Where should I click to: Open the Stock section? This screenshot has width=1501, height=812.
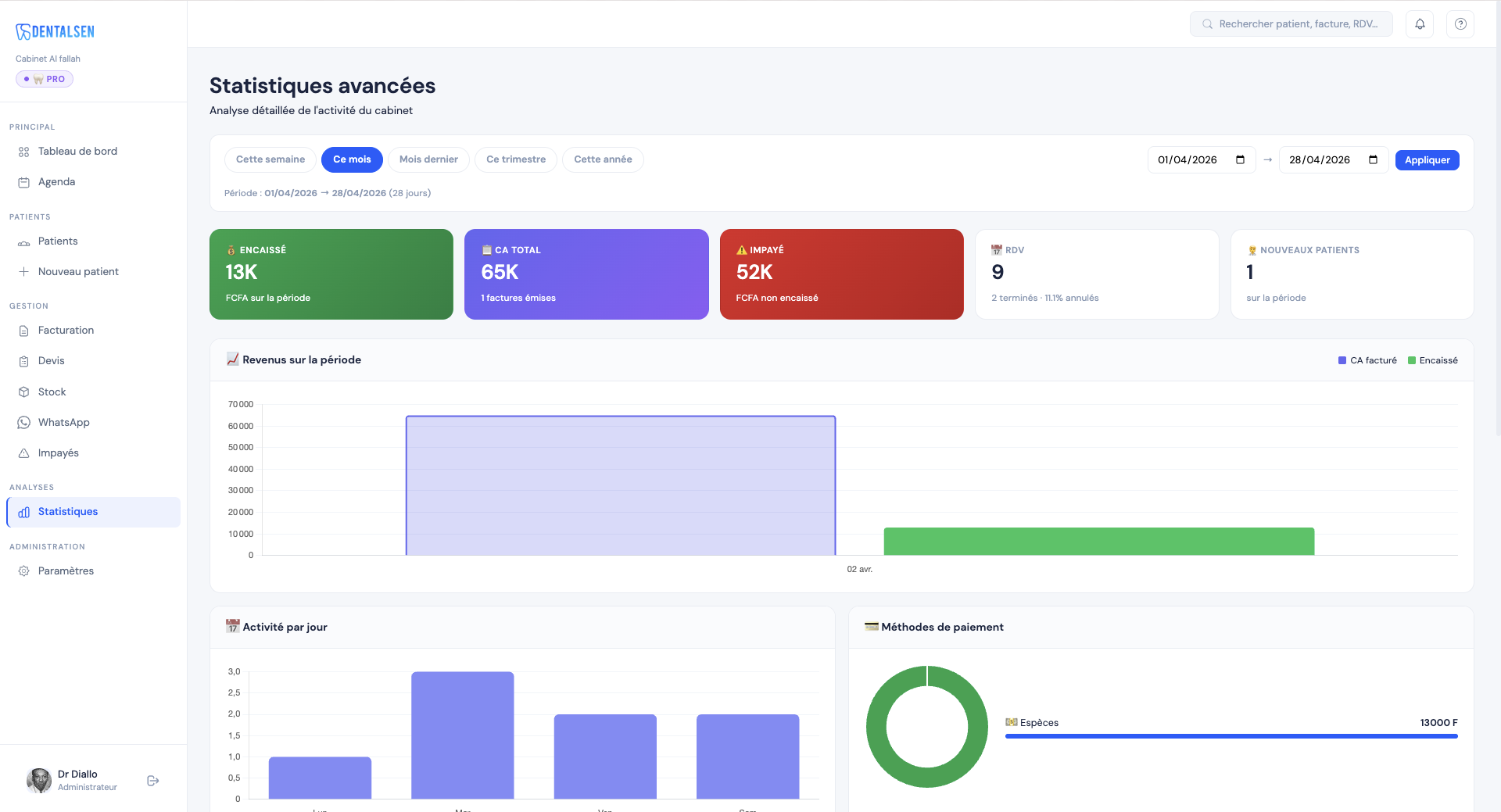[x=93, y=392]
